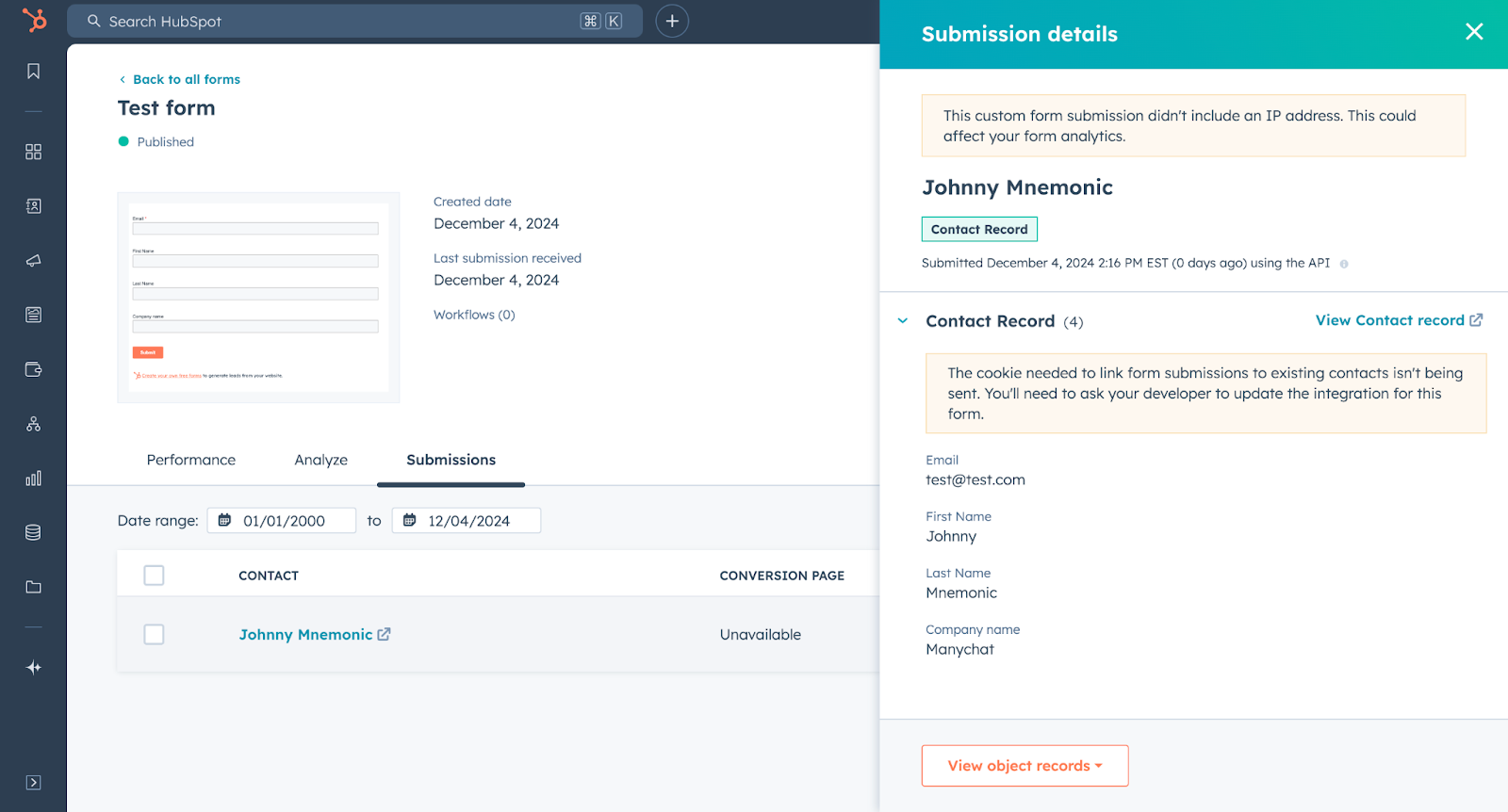Collapse the Contact Record section chevron
This screenshot has width=1508, height=812.
[x=903, y=321]
